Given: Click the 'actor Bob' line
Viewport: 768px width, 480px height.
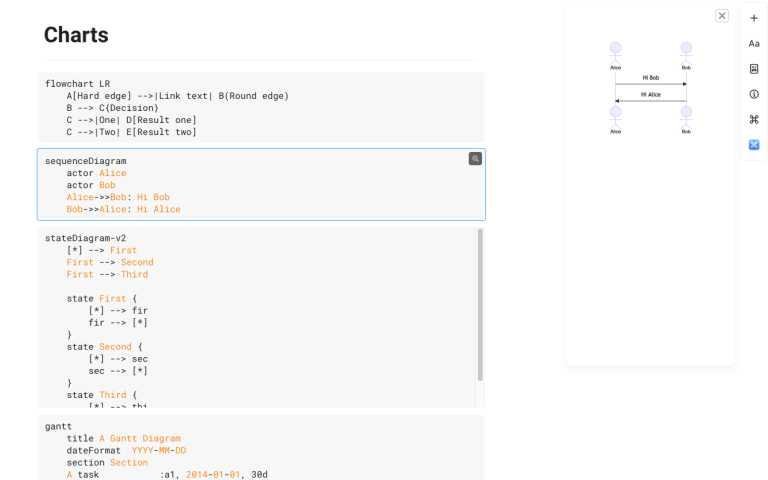Looking at the screenshot, I should click(91, 185).
